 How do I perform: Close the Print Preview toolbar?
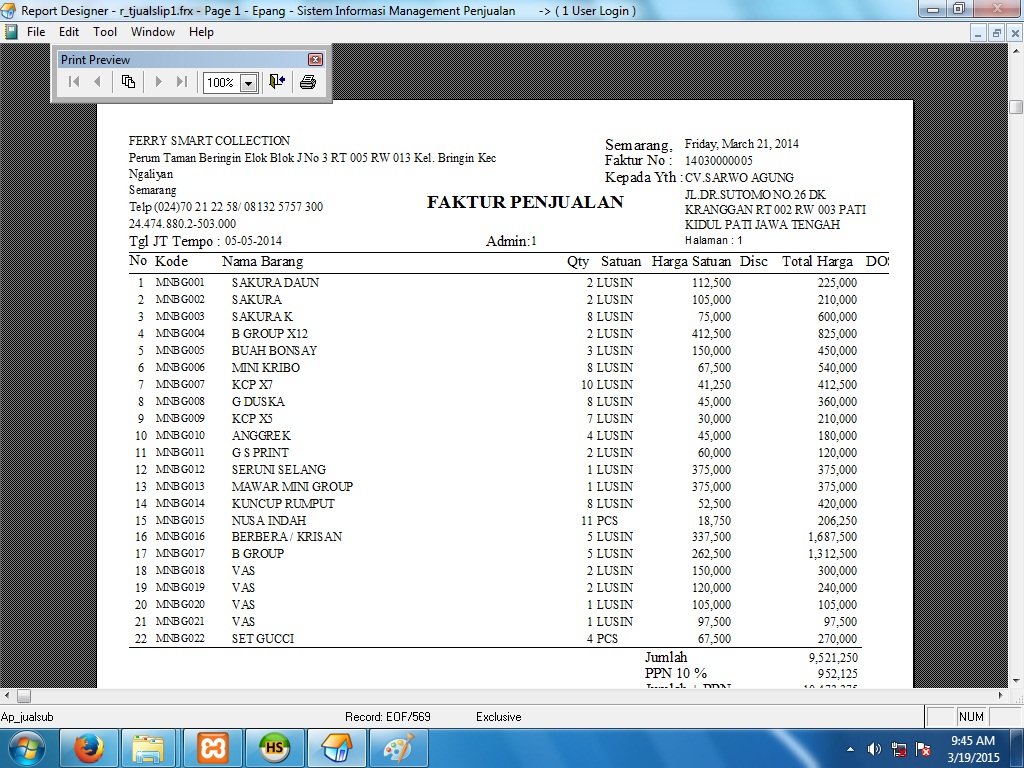(315, 60)
